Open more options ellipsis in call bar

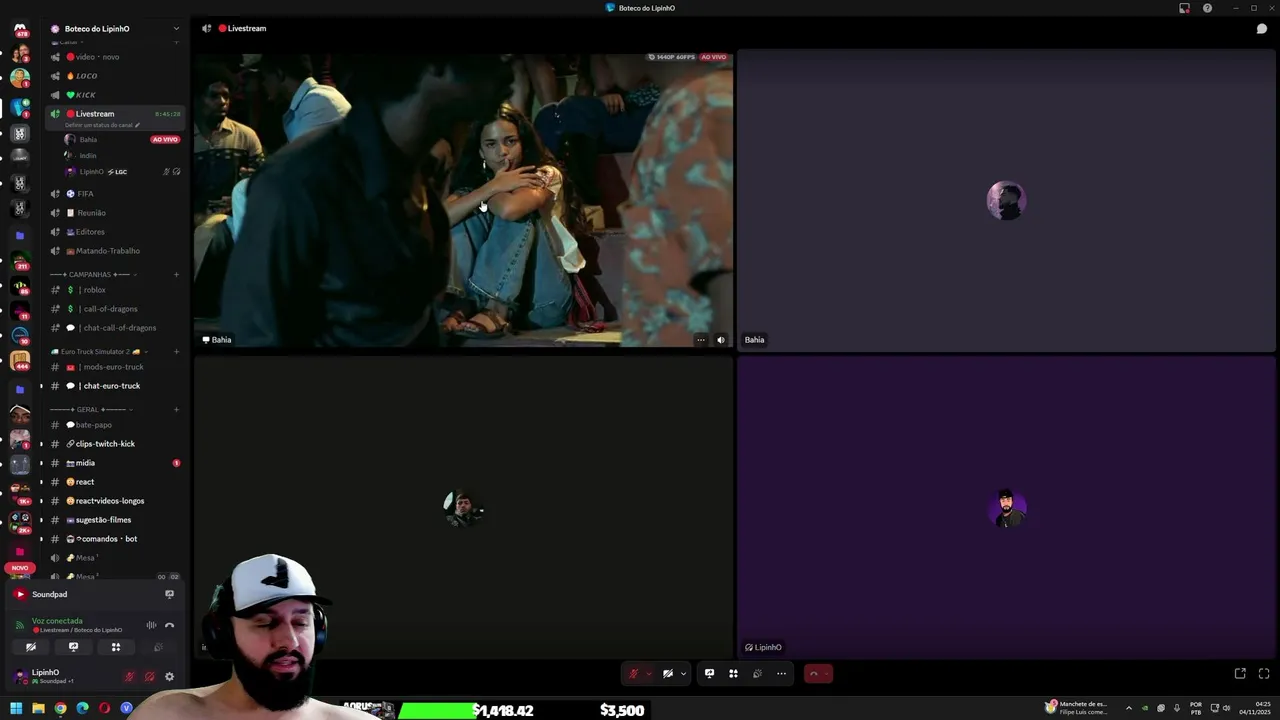click(782, 674)
